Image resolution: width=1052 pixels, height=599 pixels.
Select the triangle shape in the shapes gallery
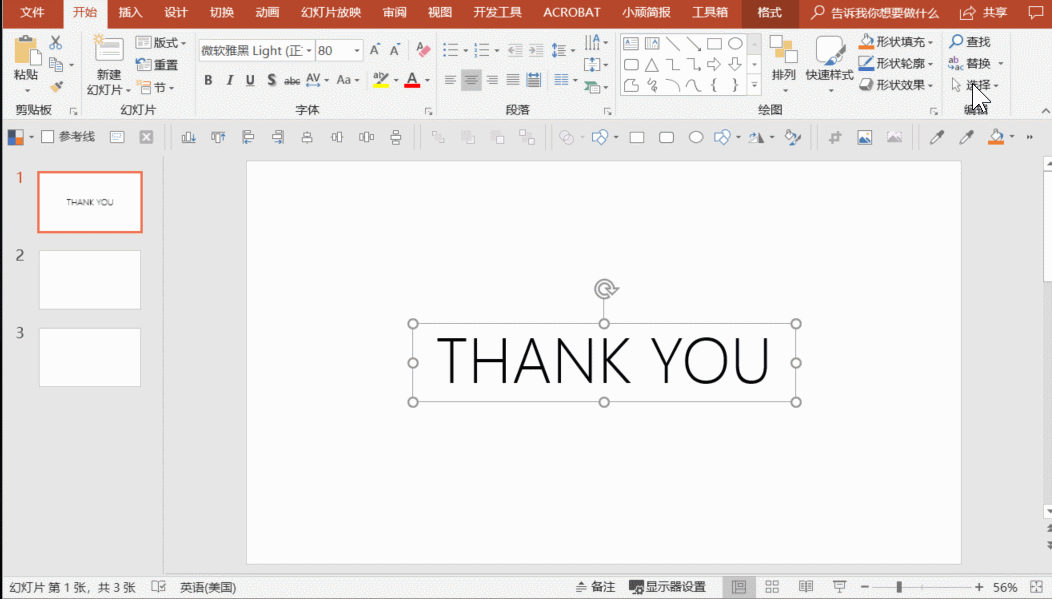click(x=651, y=65)
